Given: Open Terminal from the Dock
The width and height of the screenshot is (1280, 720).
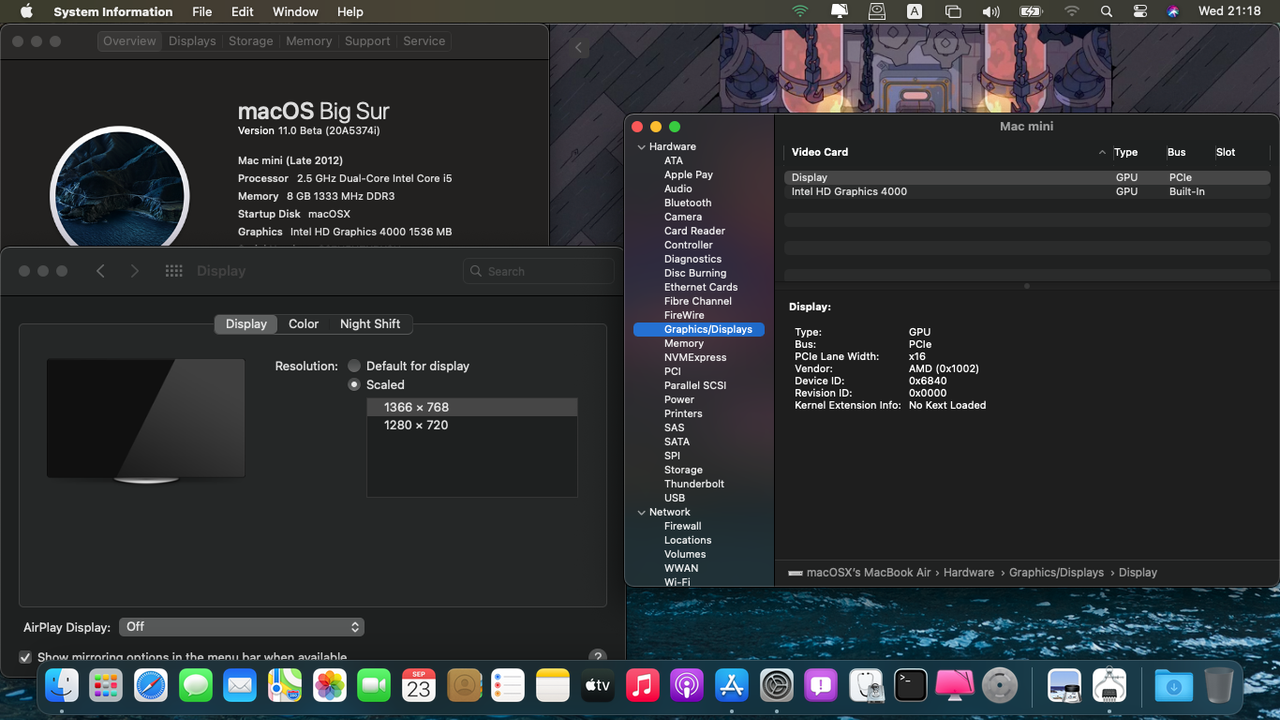Looking at the screenshot, I should 911,685.
